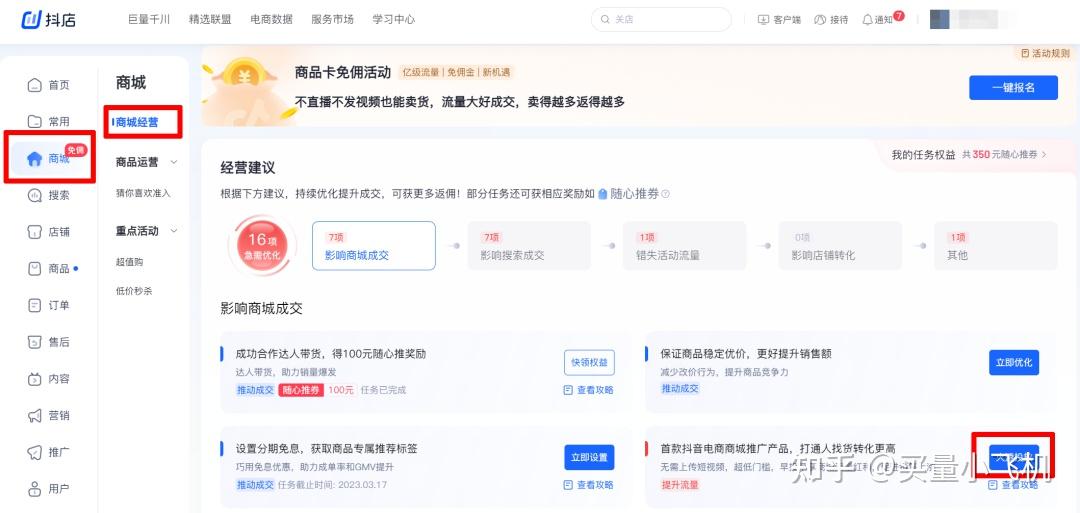Open 我的任务权益 350元 link
The height and width of the screenshot is (513, 1080).
coord(968,155)
